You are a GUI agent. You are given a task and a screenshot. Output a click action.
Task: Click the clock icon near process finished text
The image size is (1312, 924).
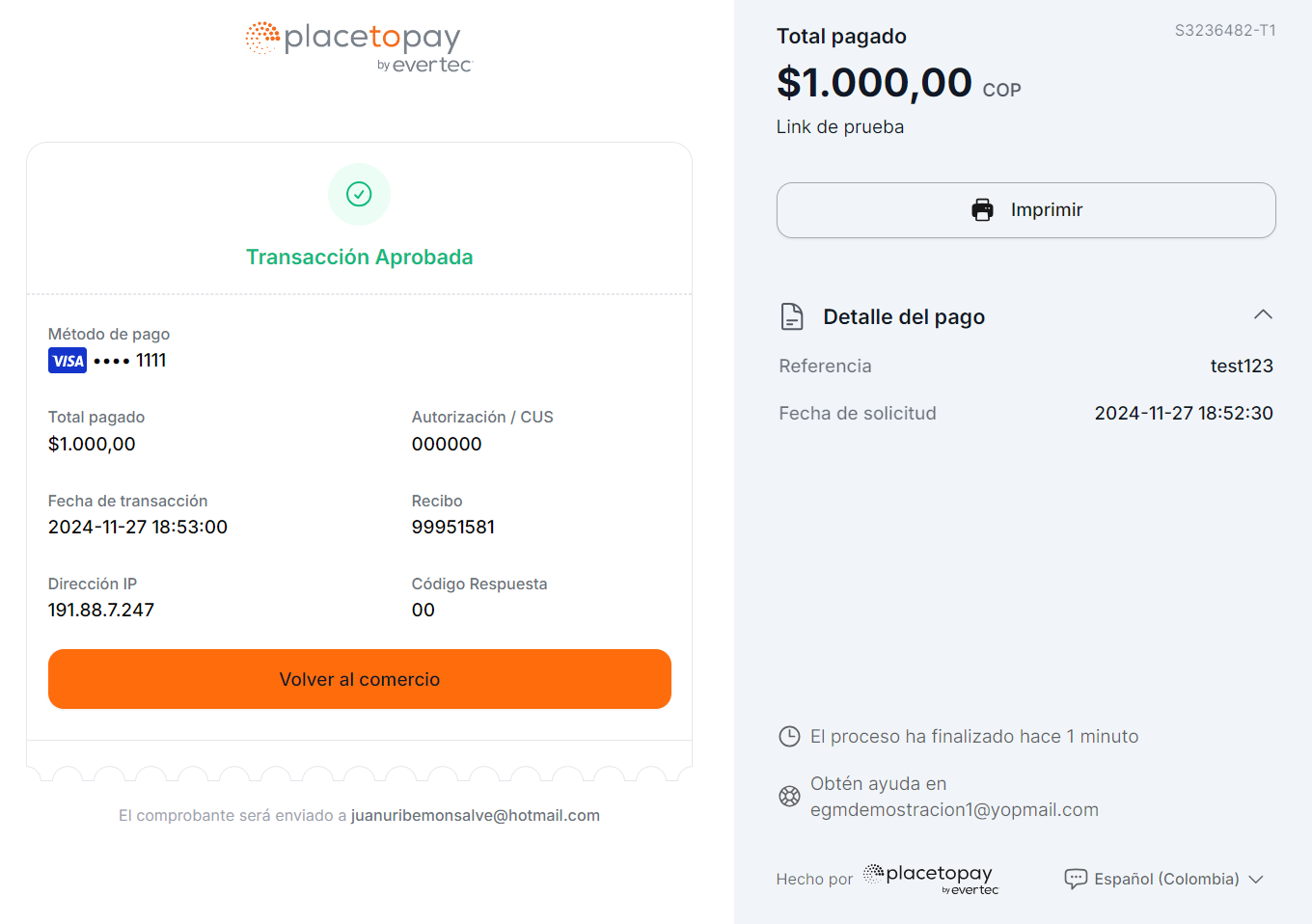789,737
